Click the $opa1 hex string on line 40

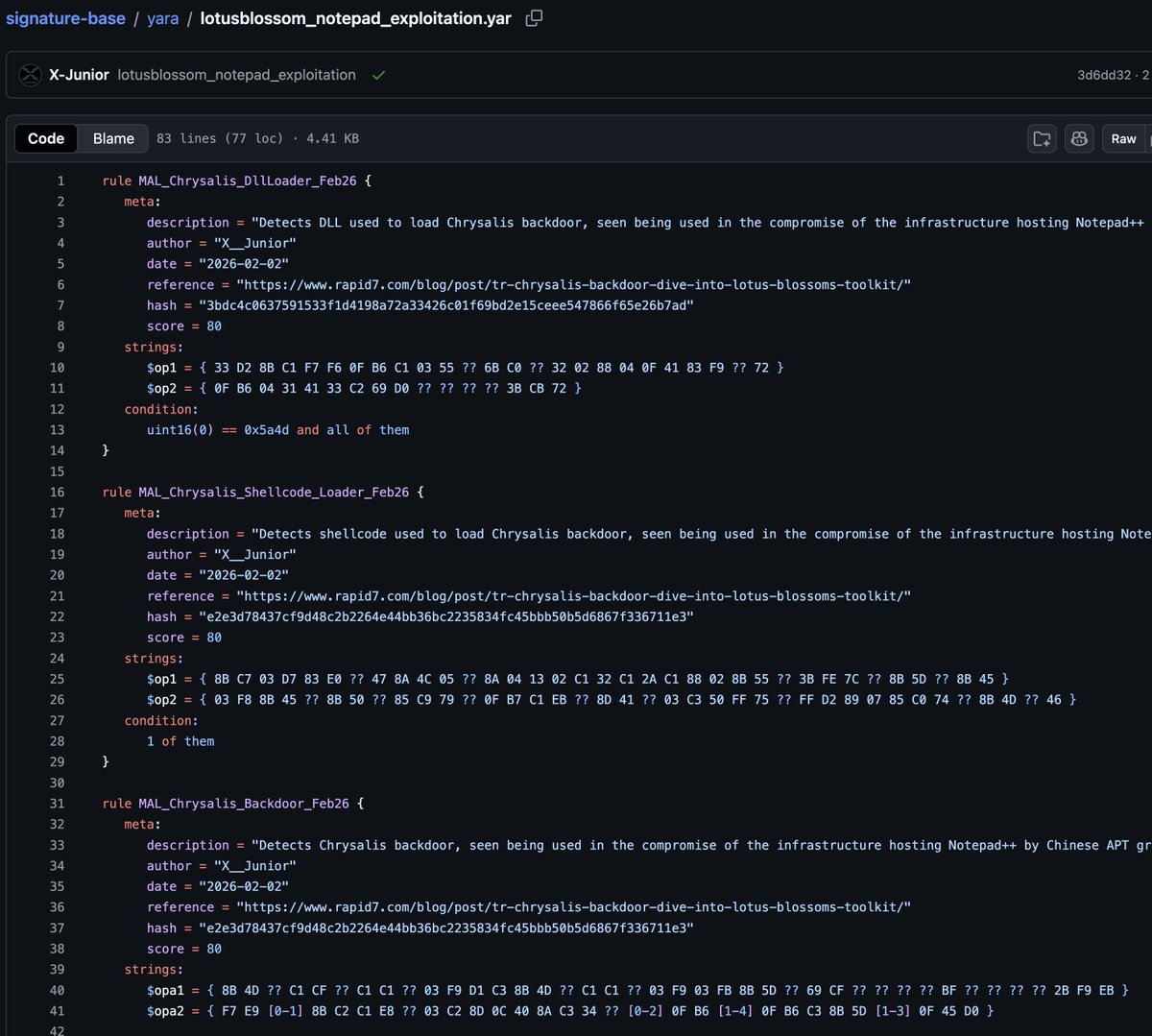point(667,990)
